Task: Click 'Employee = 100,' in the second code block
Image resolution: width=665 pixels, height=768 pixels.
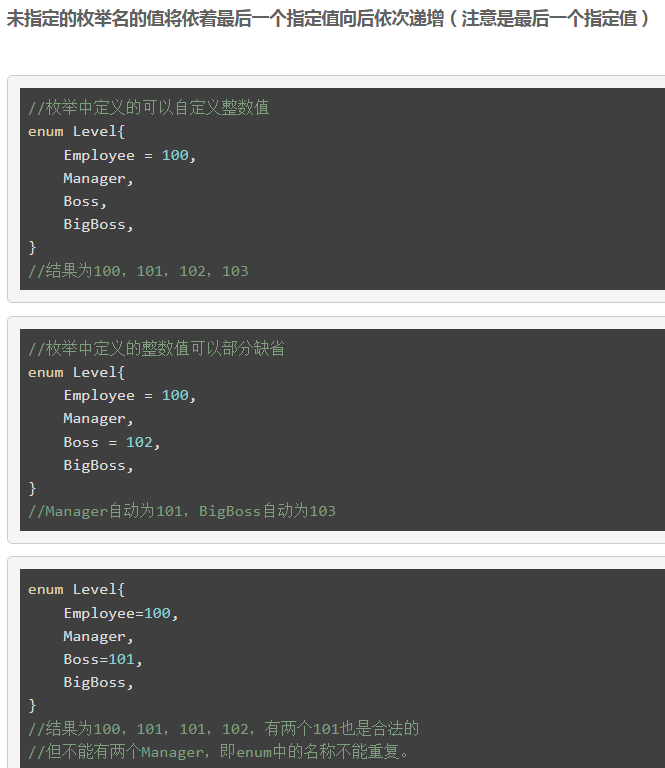Action: 130,395
